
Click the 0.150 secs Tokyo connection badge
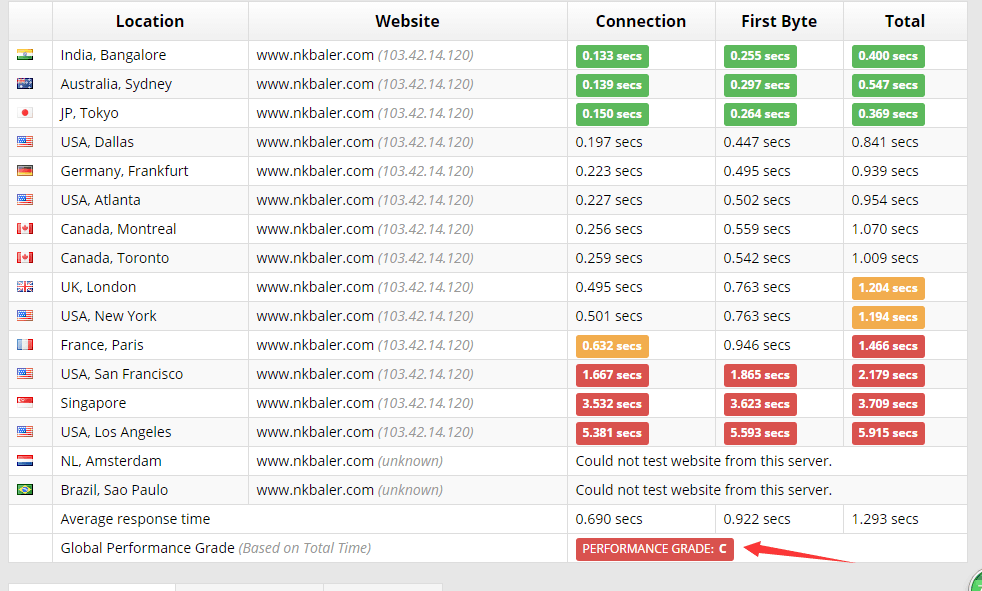[612, 114]
